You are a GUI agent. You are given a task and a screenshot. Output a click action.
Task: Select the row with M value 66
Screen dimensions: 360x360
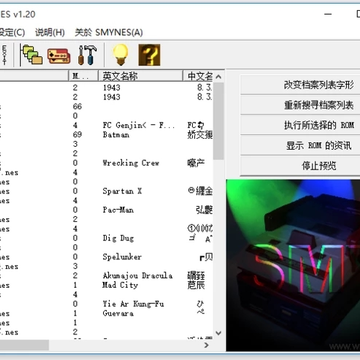[x=107, y=107]
